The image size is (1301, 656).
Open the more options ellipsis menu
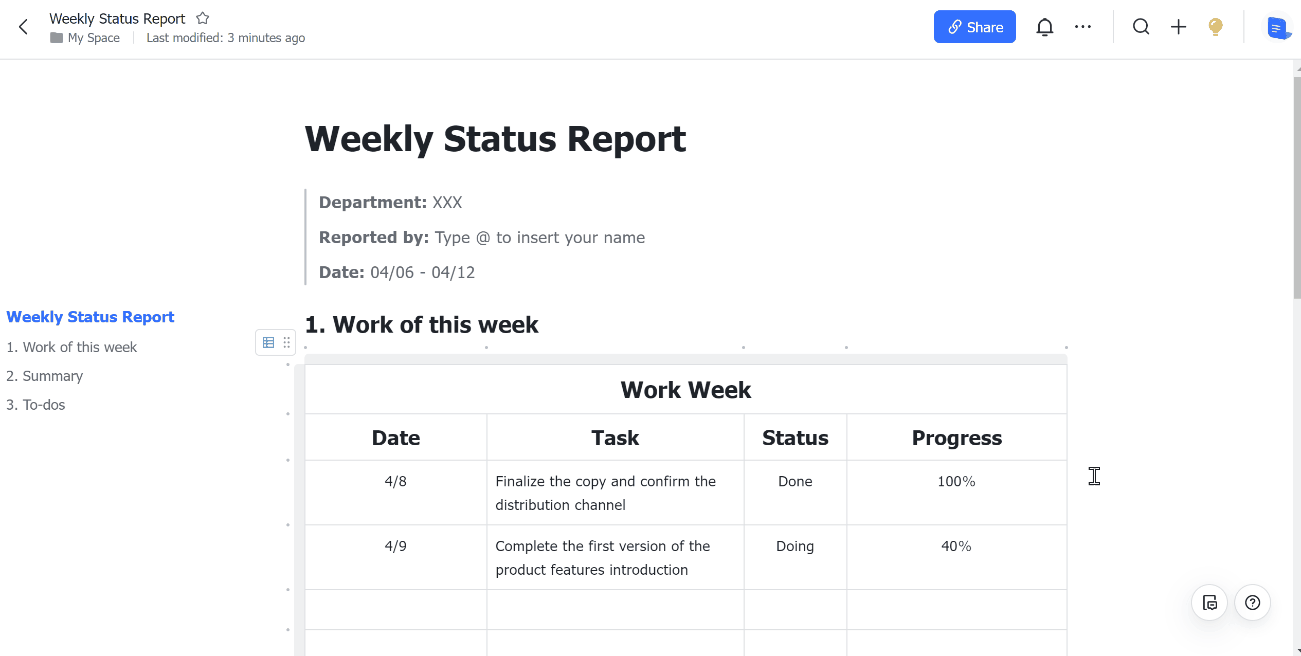point(1083,27)
